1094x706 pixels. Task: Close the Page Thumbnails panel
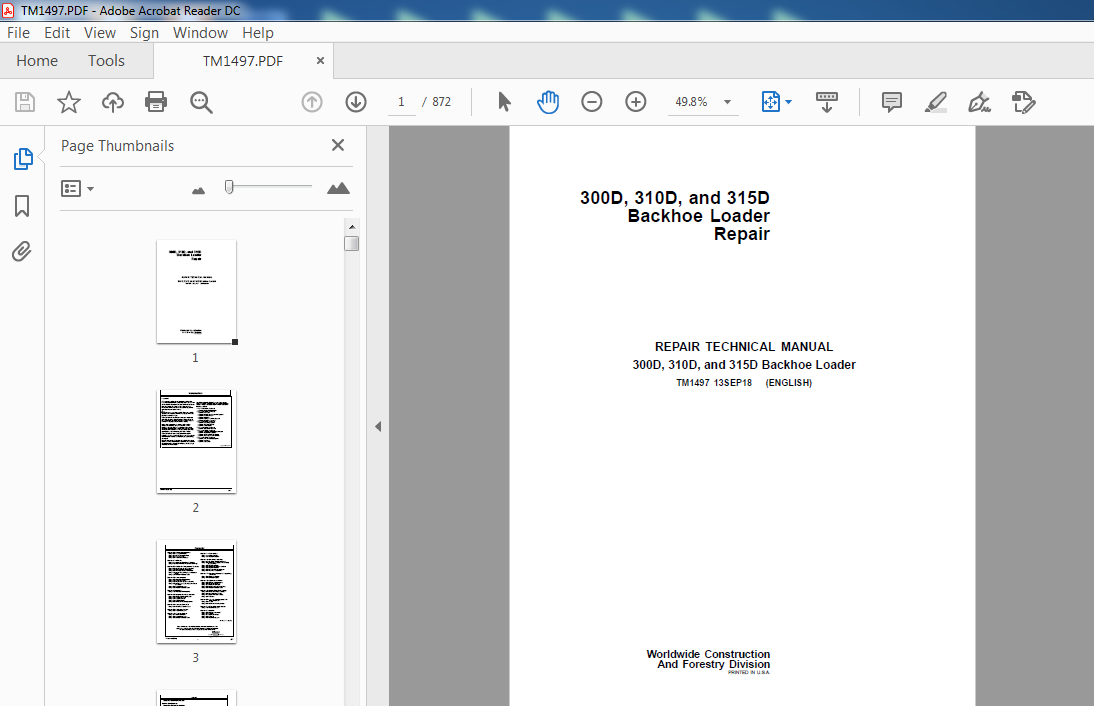pyautogui.click(x=338, y=145)
